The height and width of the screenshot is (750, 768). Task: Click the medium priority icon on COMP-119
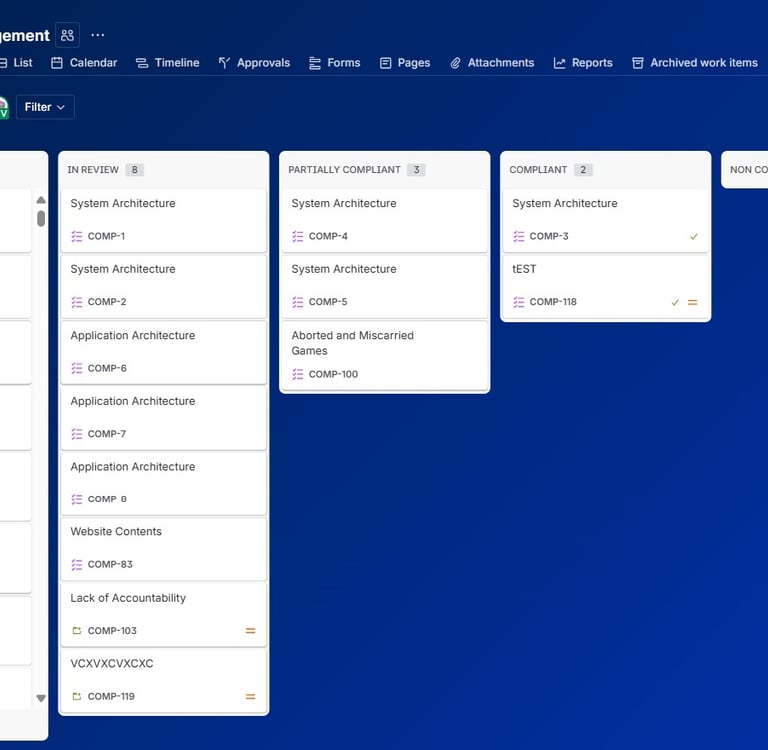[x=250, y=696]
